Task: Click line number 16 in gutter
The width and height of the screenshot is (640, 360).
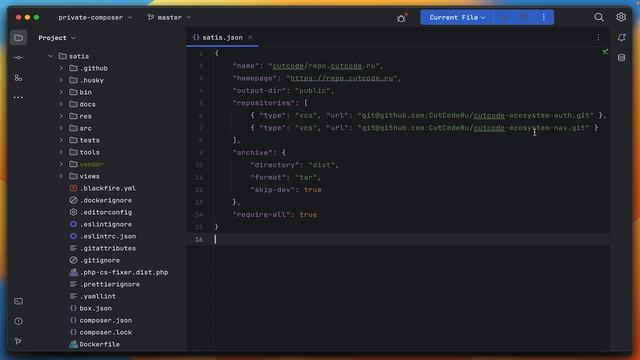Action: pyautogui.click(x=199, y=239)
